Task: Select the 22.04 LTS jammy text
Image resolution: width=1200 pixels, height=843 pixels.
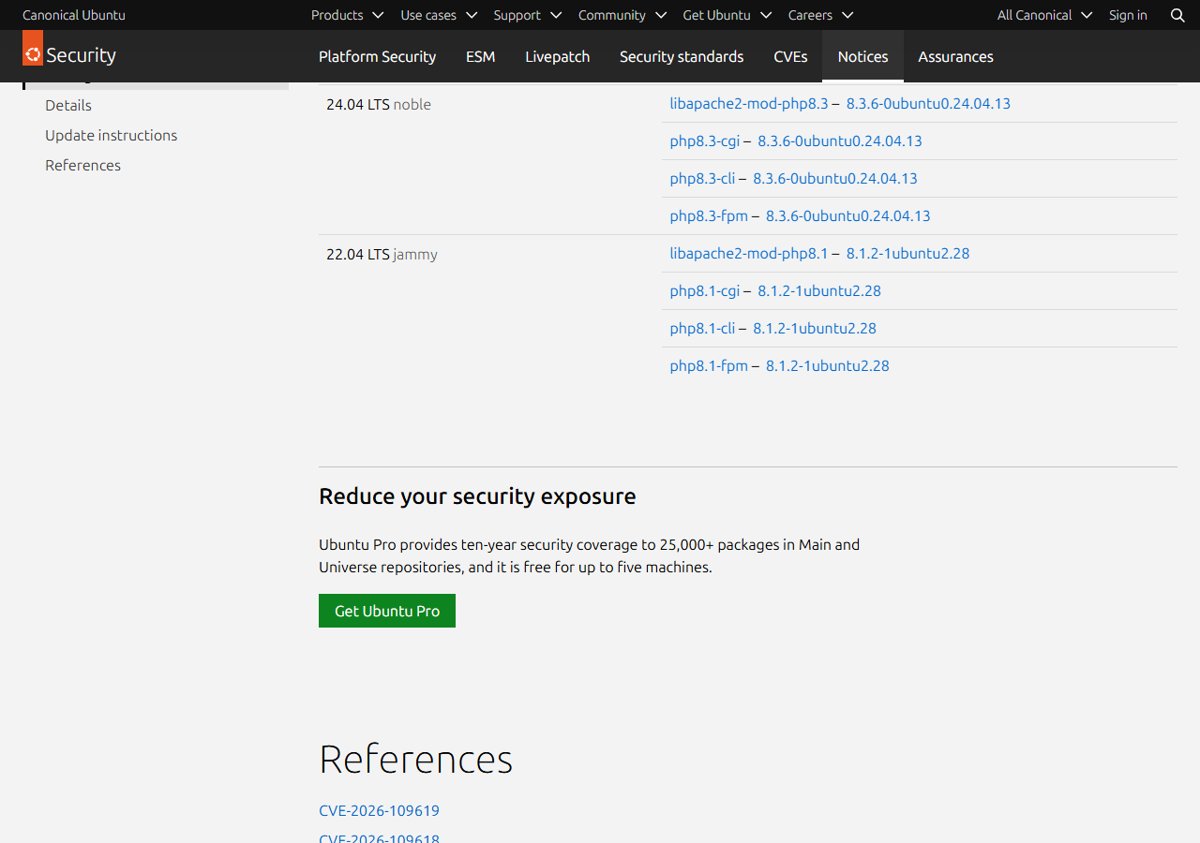Action: click(382, 254)
